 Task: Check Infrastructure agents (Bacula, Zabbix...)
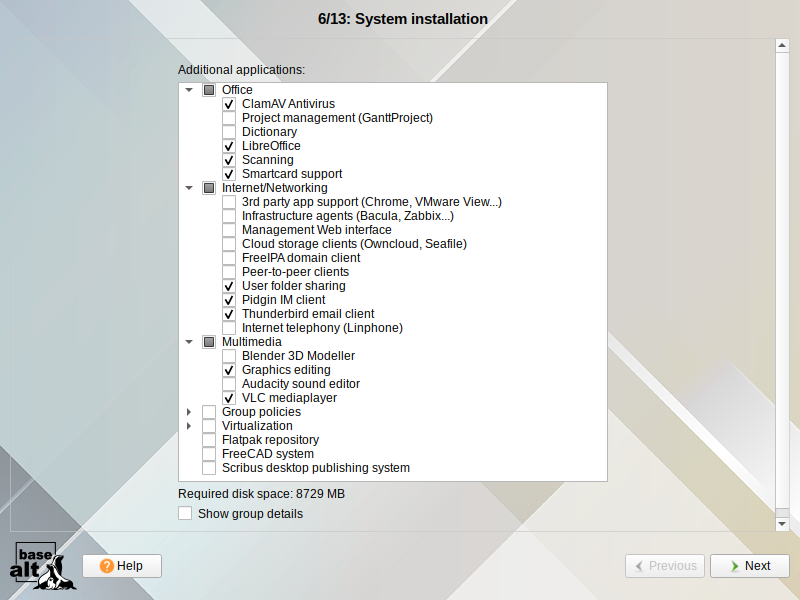(x=229, y=216)
